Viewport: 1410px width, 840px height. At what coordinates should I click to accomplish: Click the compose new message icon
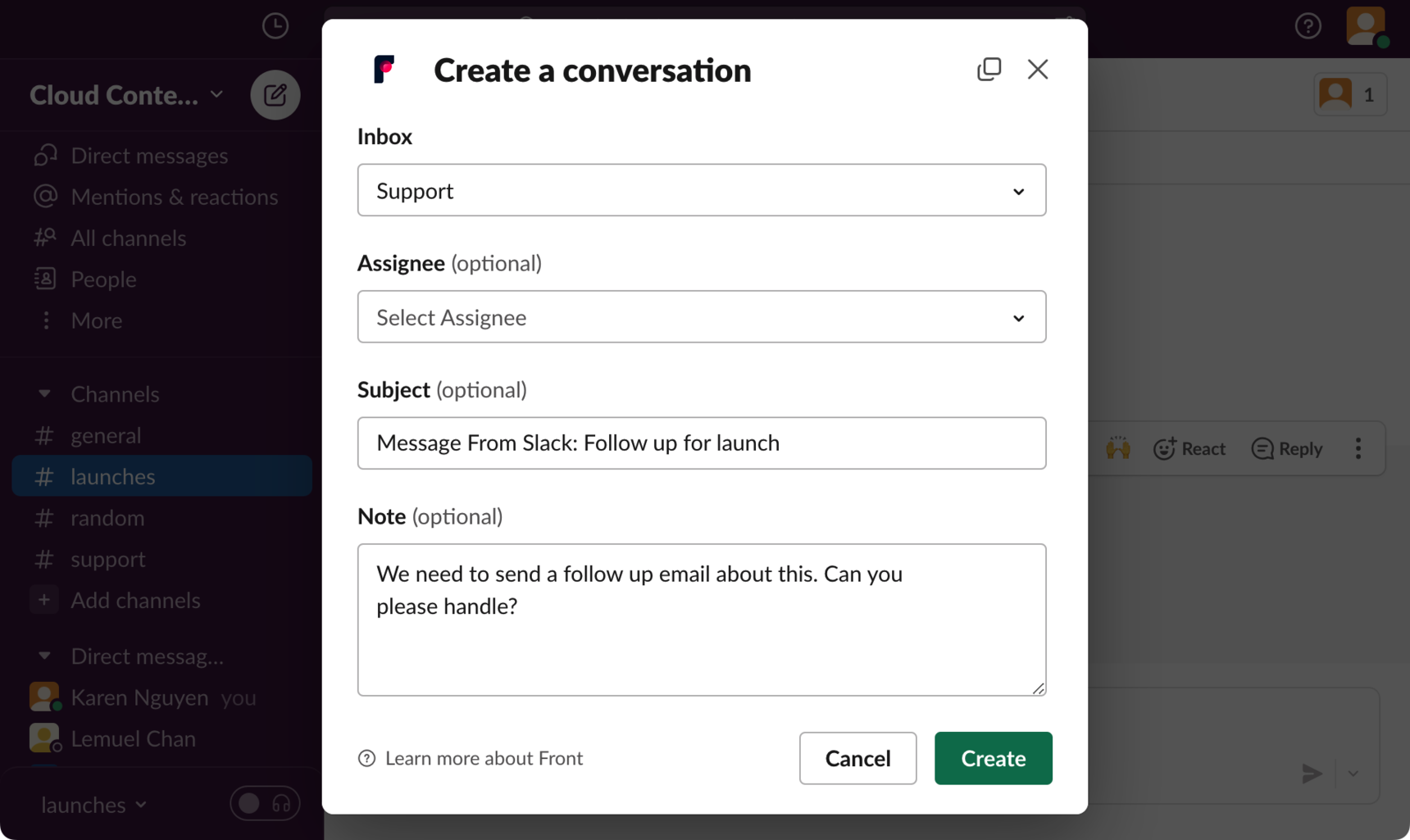pyautogui.click(x=275, y=95)
